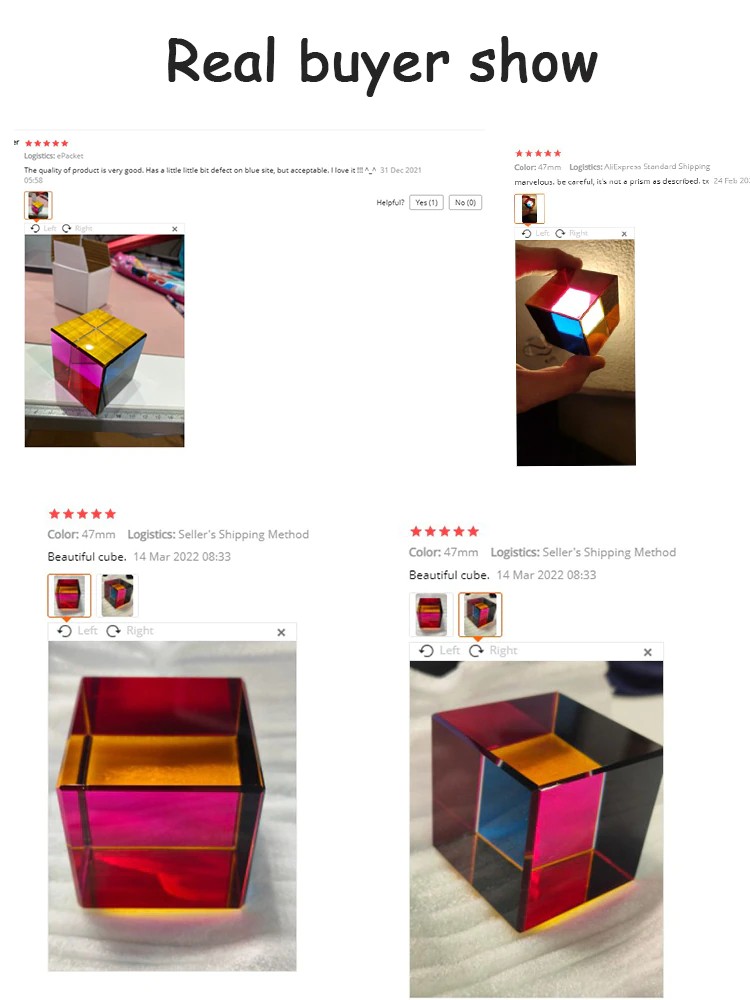This screenshot has height=1000, width=750.
Task: Rotate left in bottom-right Beautiful cube viewer
Action: coord(427,651)
